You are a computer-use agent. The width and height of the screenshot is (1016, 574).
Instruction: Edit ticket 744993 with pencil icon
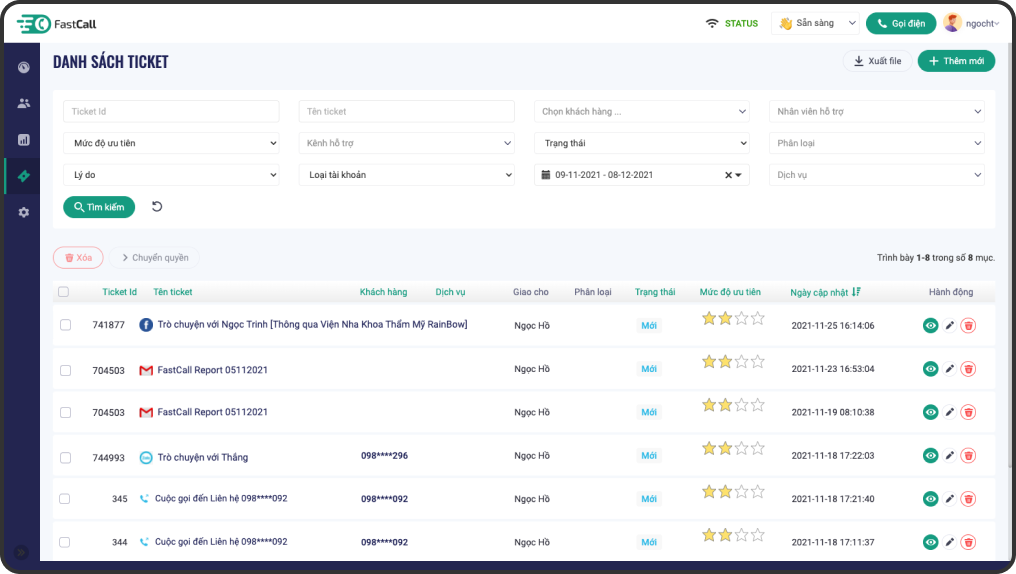[x=949, y=456]
